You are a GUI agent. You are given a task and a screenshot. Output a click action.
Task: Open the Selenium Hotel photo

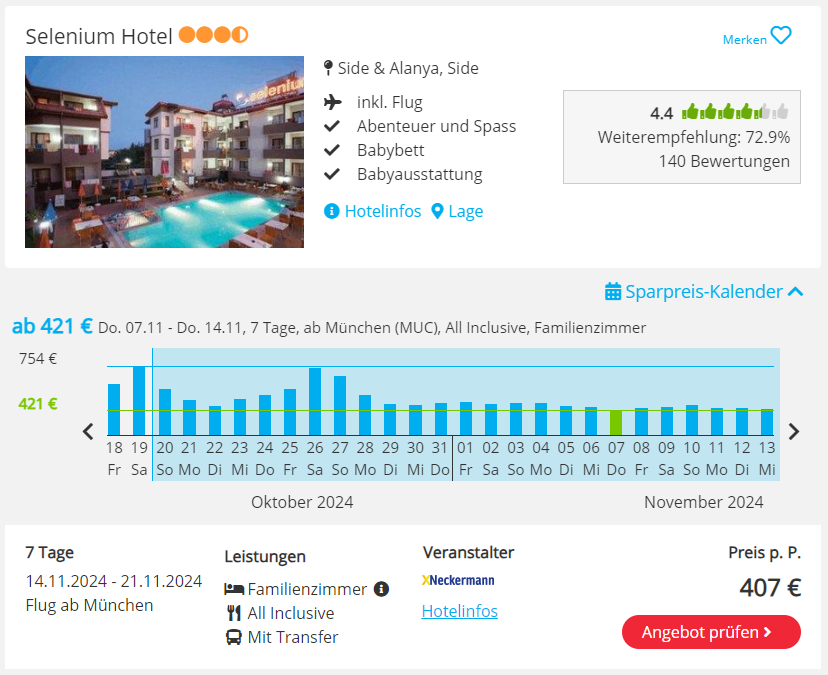pyautogui.click(x=164, y=152)
